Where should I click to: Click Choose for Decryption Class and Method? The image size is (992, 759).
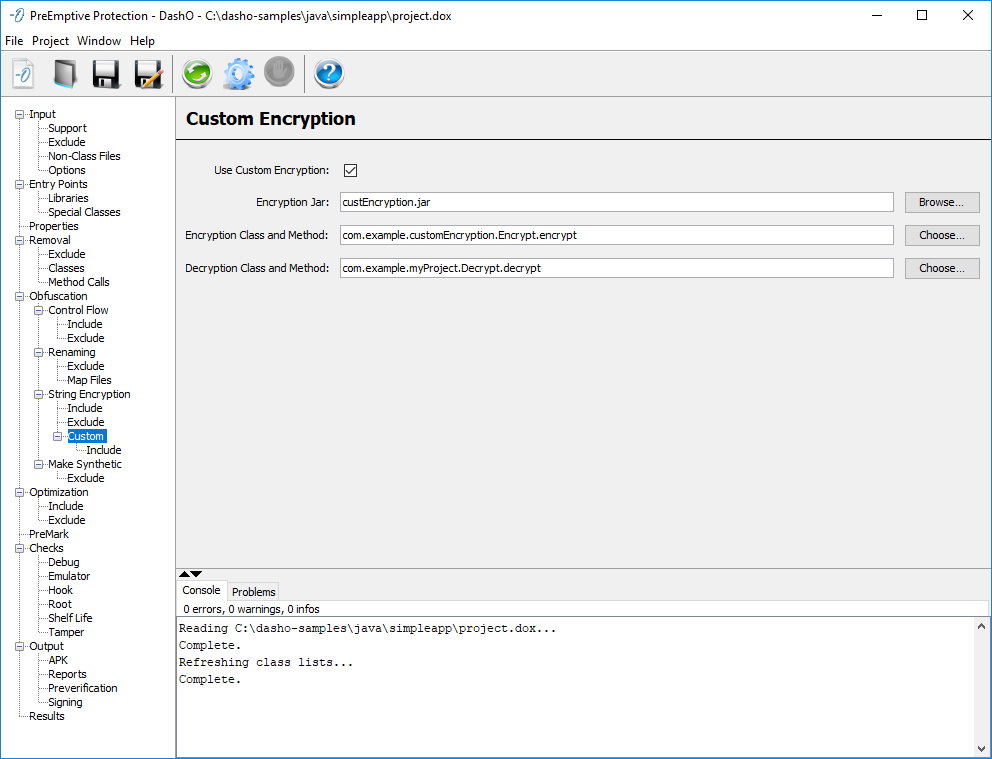click(x=942, y=268)
